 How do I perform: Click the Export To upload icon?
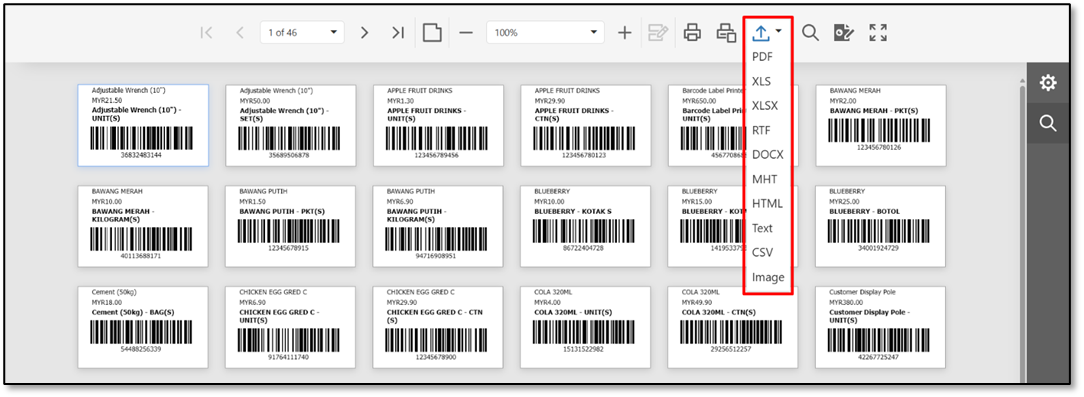pyautogui.click(x=761, y=32)
